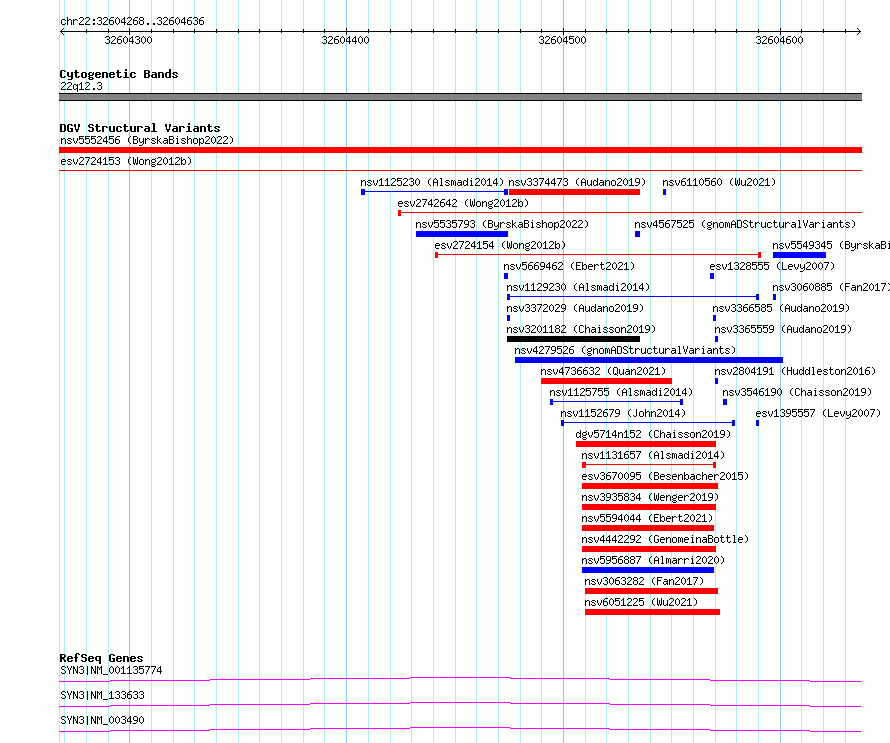Click the nsv4279526 long blue bar
Image resolution: width=890 pixels, height=743 pixels.
pos(649,360)
